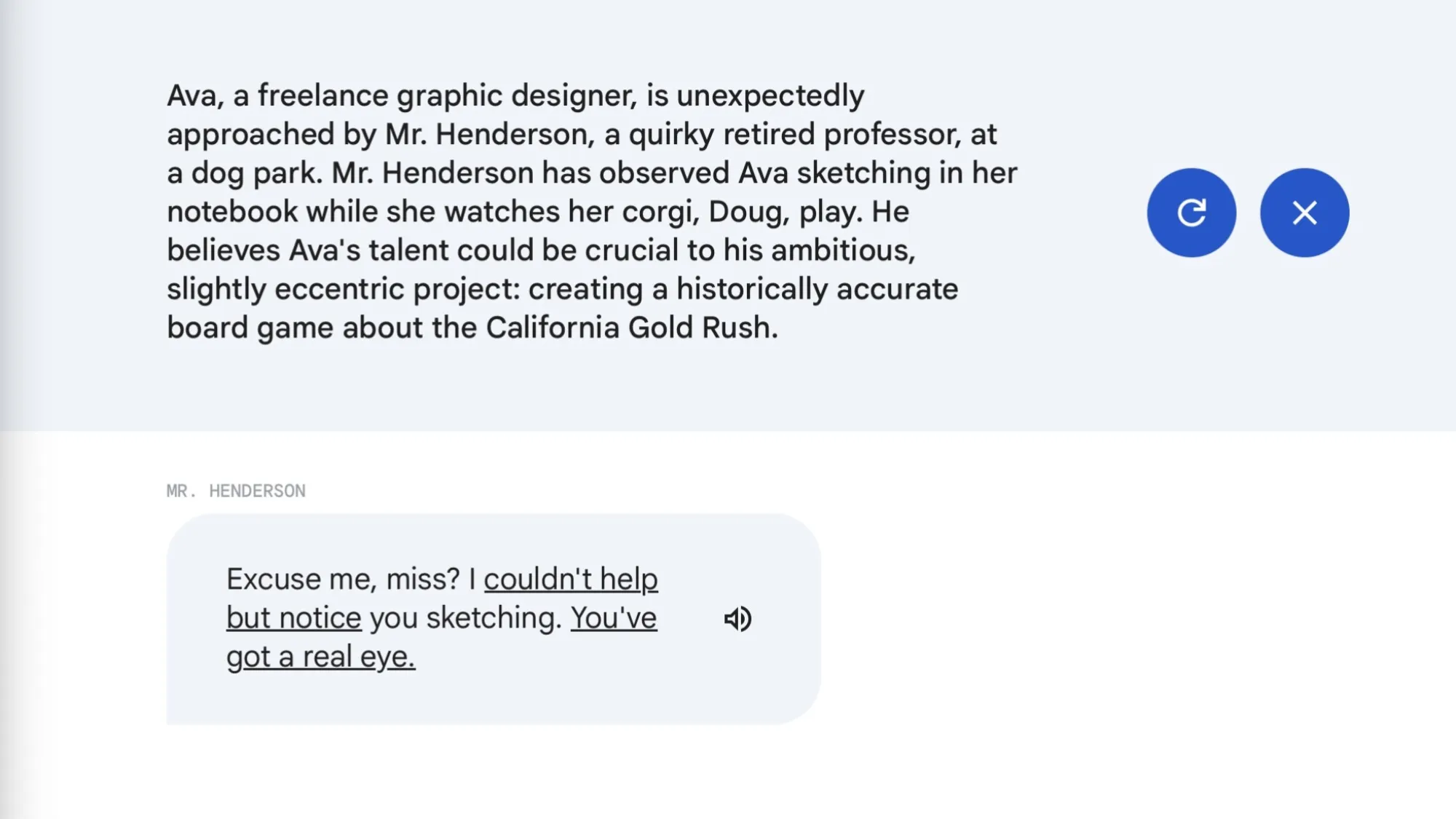Click the word "notebook" in the scenario
This screenshot has width=1456, height=819.
pyautogui.click(x=232, y=212)
